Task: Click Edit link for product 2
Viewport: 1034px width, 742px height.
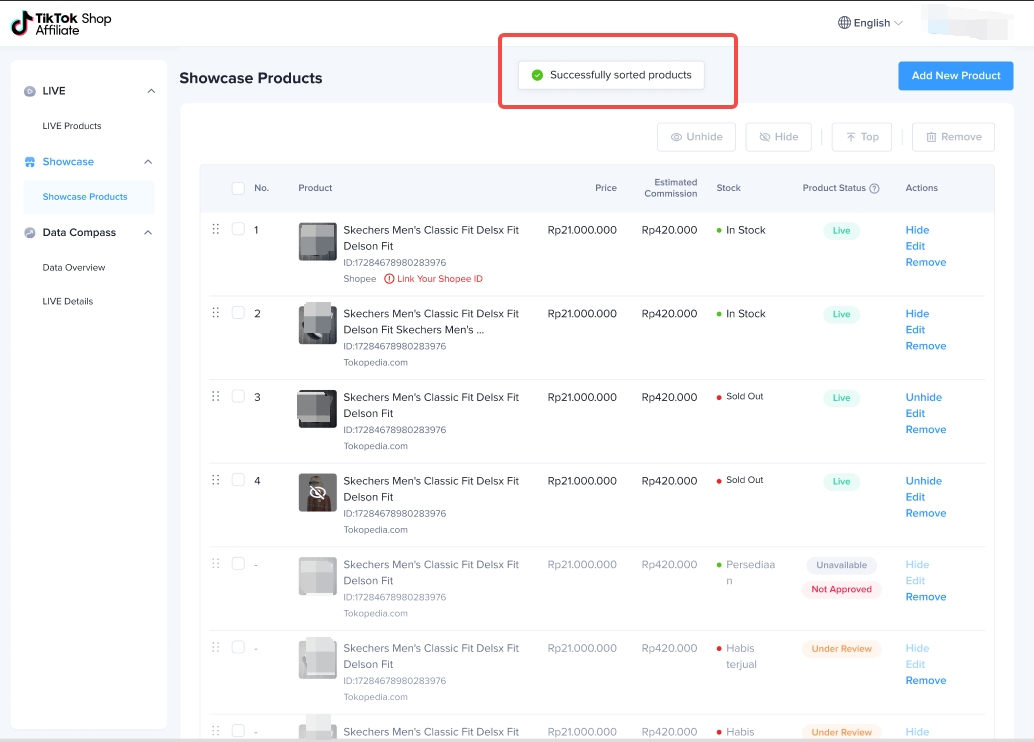Action: tap(915, 330)
